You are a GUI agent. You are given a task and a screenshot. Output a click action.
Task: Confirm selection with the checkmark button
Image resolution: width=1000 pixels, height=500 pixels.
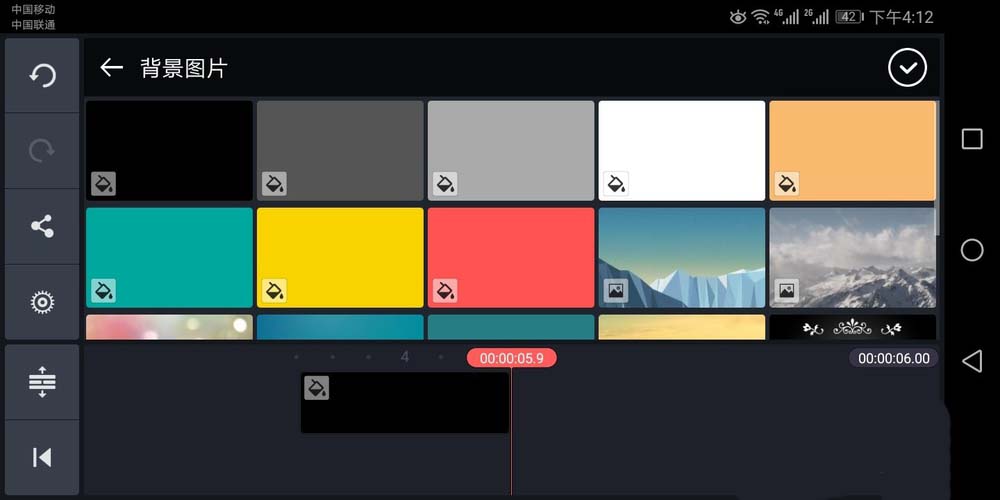[908, 68]
